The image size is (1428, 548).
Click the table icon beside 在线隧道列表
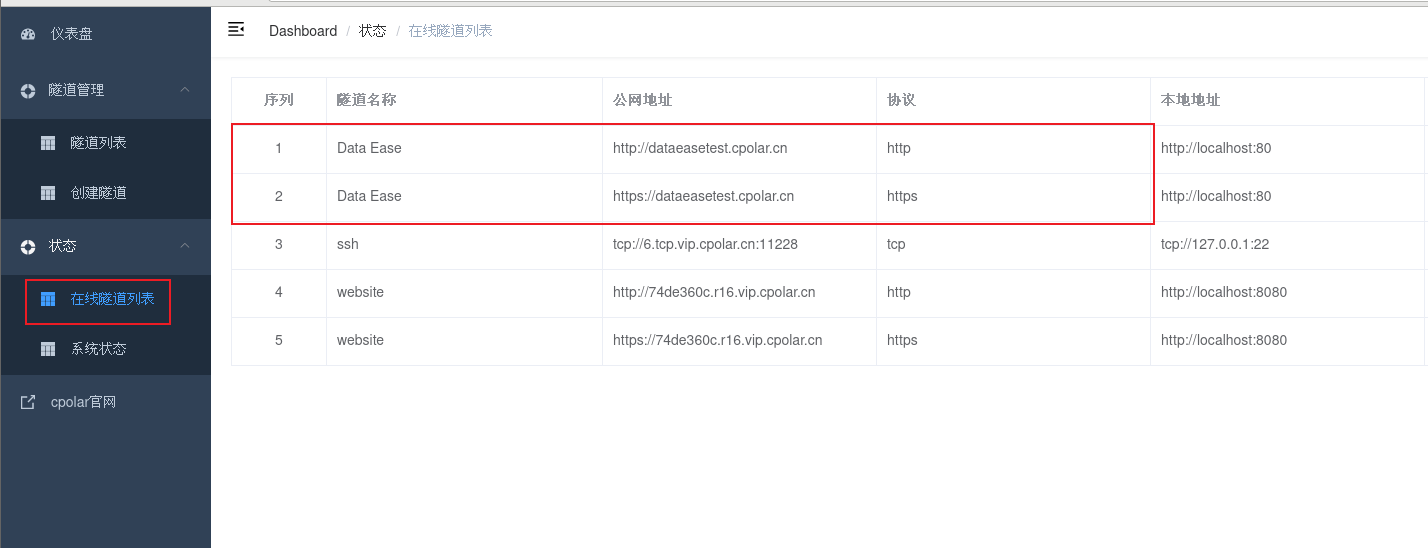pyautogui.click(x=48, y=299)
